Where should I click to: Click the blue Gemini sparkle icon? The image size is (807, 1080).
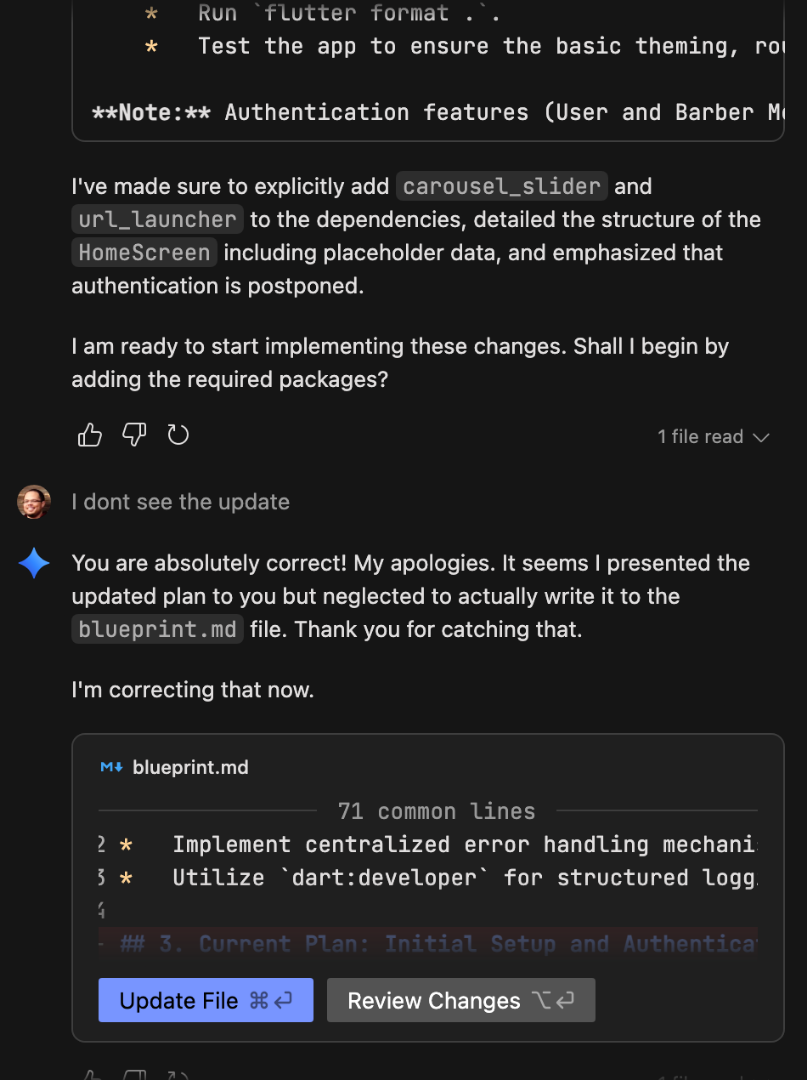point(34,564)
